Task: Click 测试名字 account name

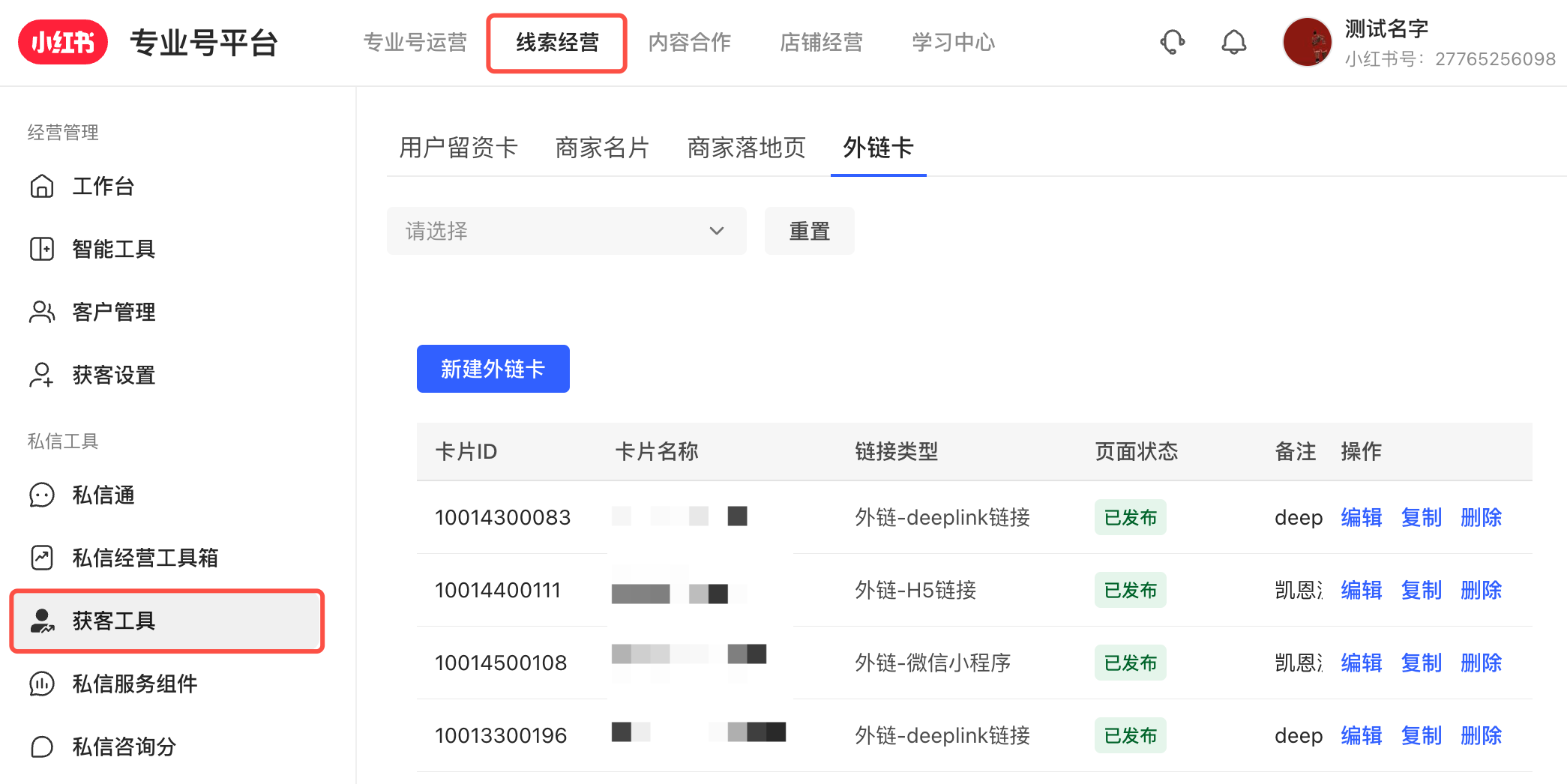Action: (x=1387, y=28)
